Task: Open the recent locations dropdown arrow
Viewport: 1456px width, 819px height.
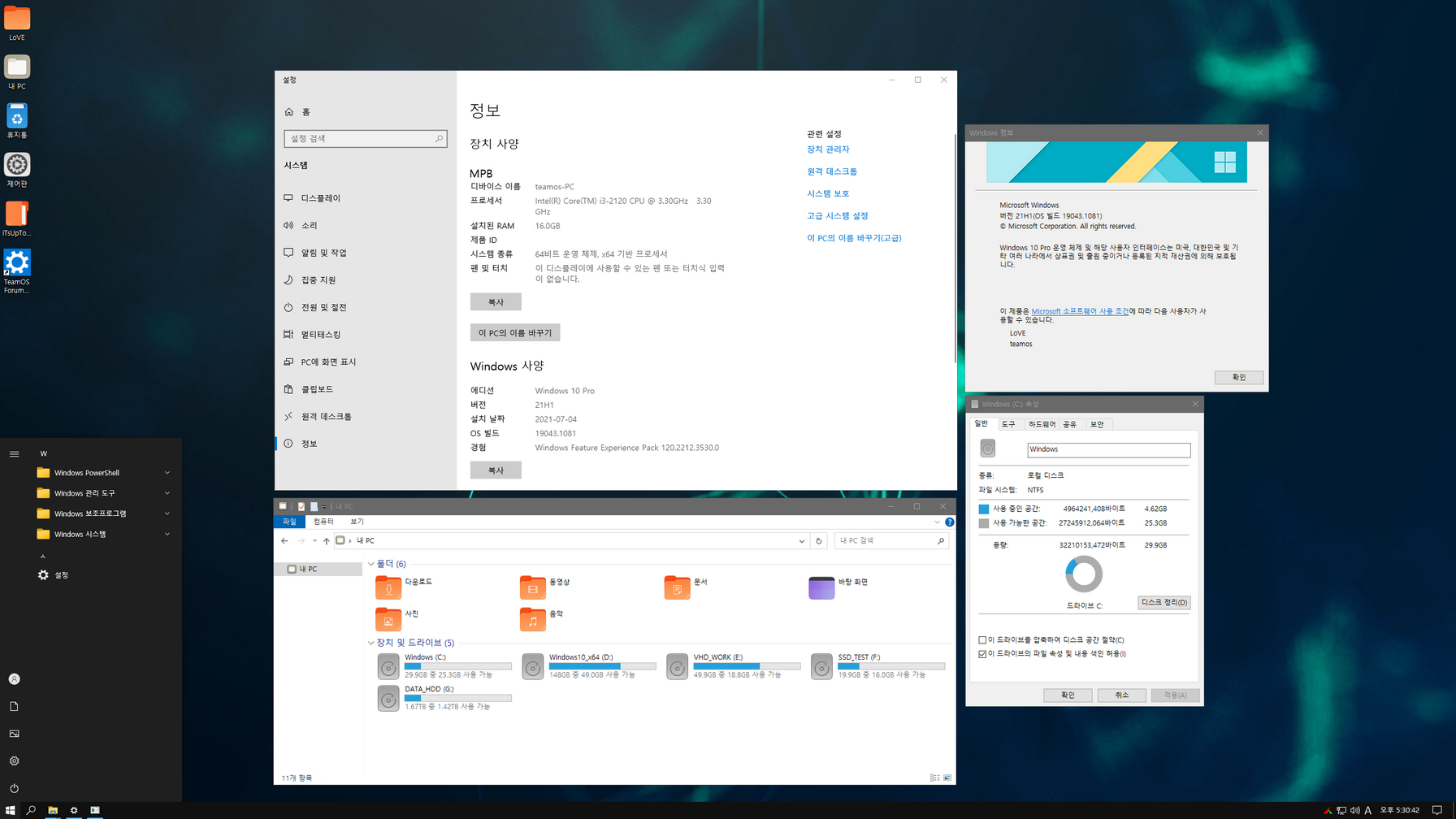Action: coord(314,541)
